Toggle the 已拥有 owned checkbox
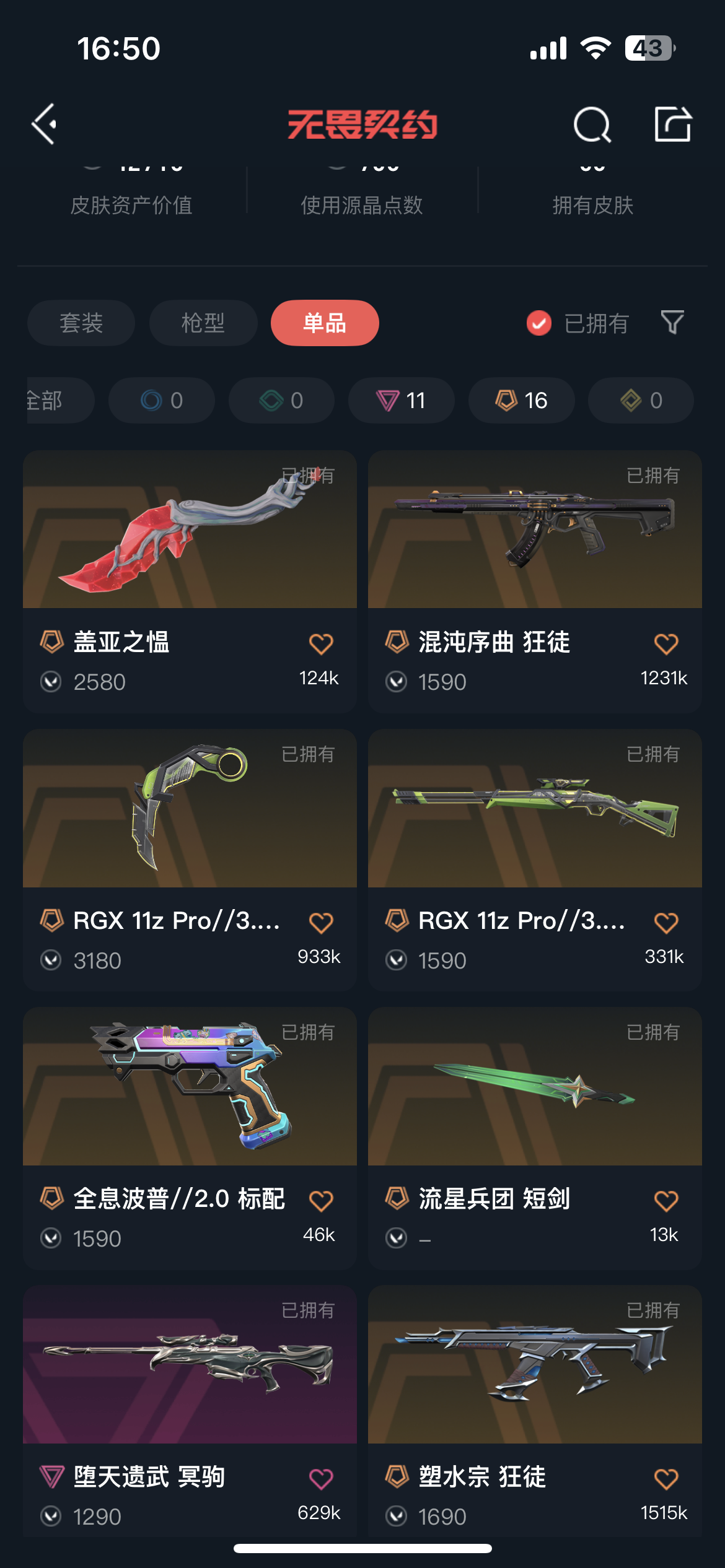Viewport: 725px width, 1568px height. click(539, 323)
